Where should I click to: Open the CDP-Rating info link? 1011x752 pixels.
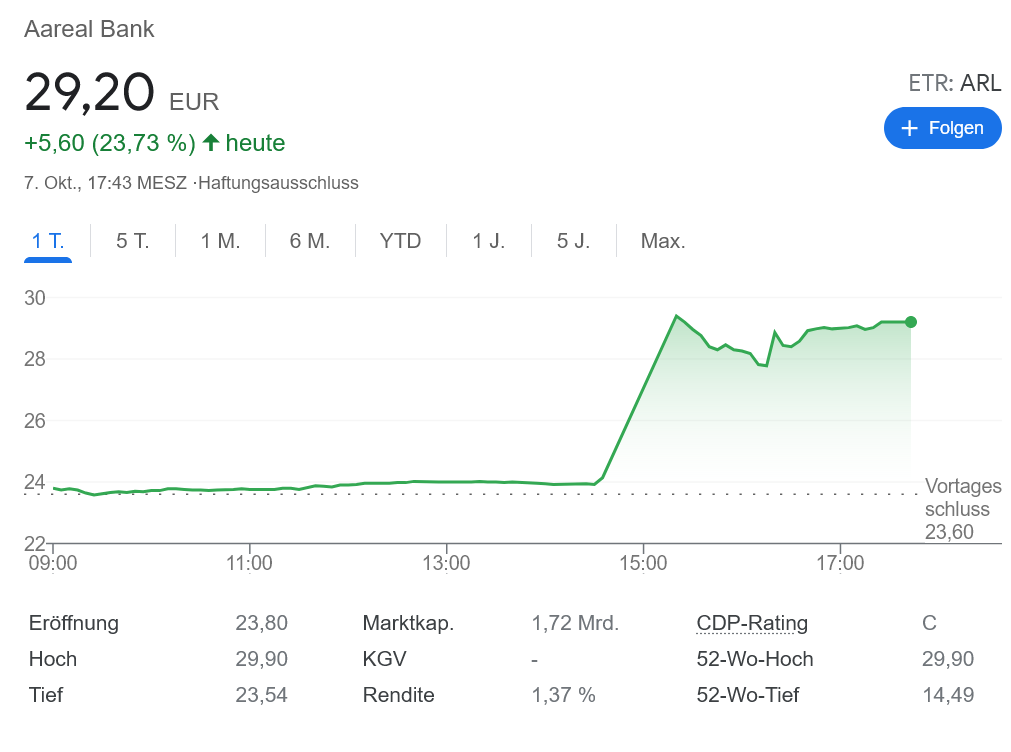(752, 623)
